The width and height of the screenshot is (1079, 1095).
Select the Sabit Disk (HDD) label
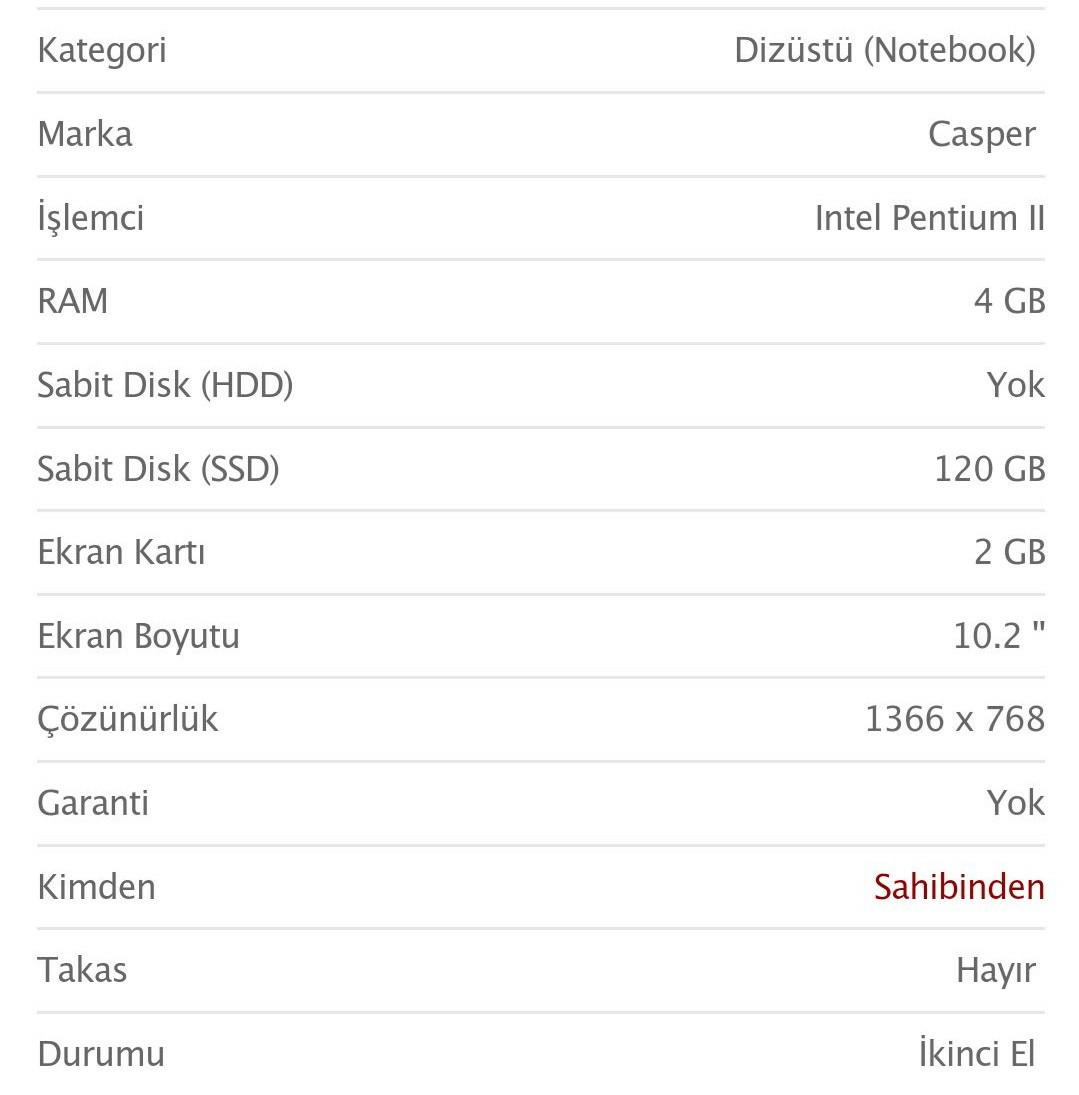click(x=166, y=385)
